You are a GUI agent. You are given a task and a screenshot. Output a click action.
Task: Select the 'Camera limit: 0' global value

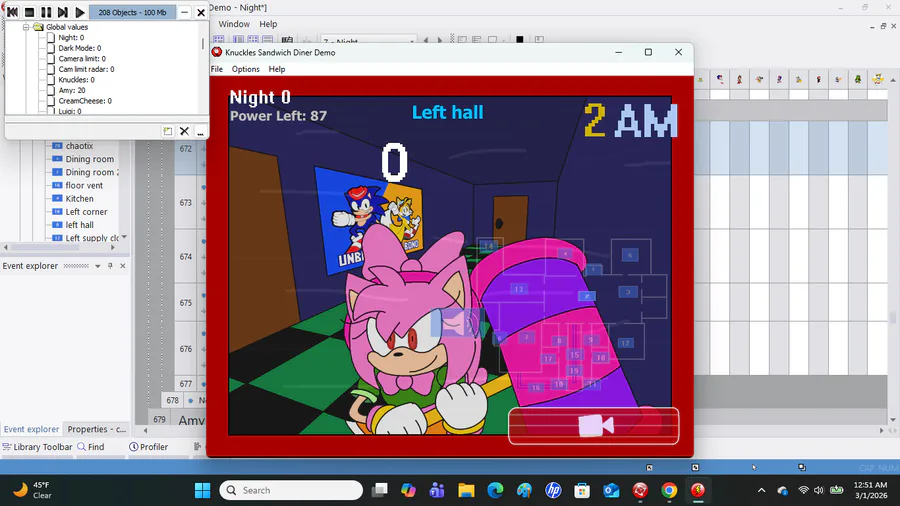click(82, 59)
